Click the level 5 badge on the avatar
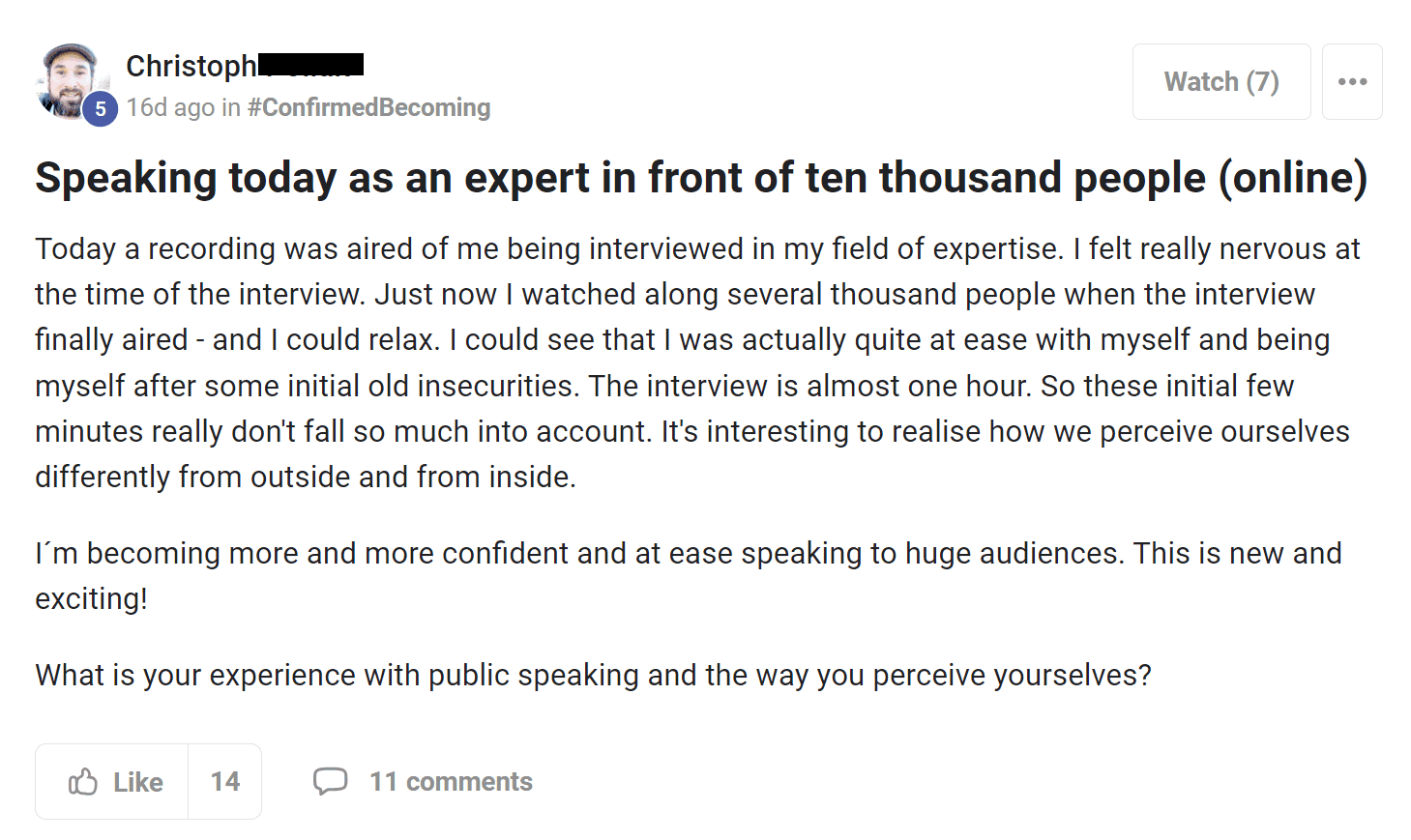Screen dimensions: 1411x840 [x=100, y=109]
